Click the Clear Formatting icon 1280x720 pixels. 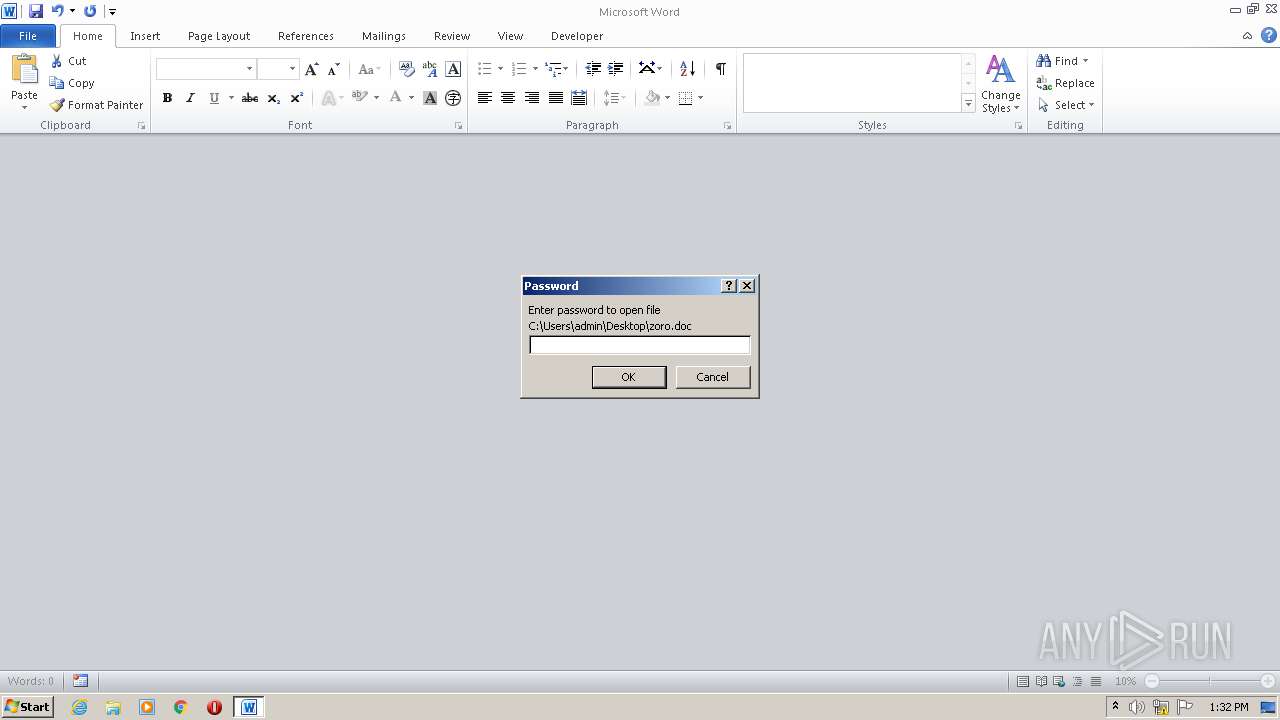tap(406, 69)
